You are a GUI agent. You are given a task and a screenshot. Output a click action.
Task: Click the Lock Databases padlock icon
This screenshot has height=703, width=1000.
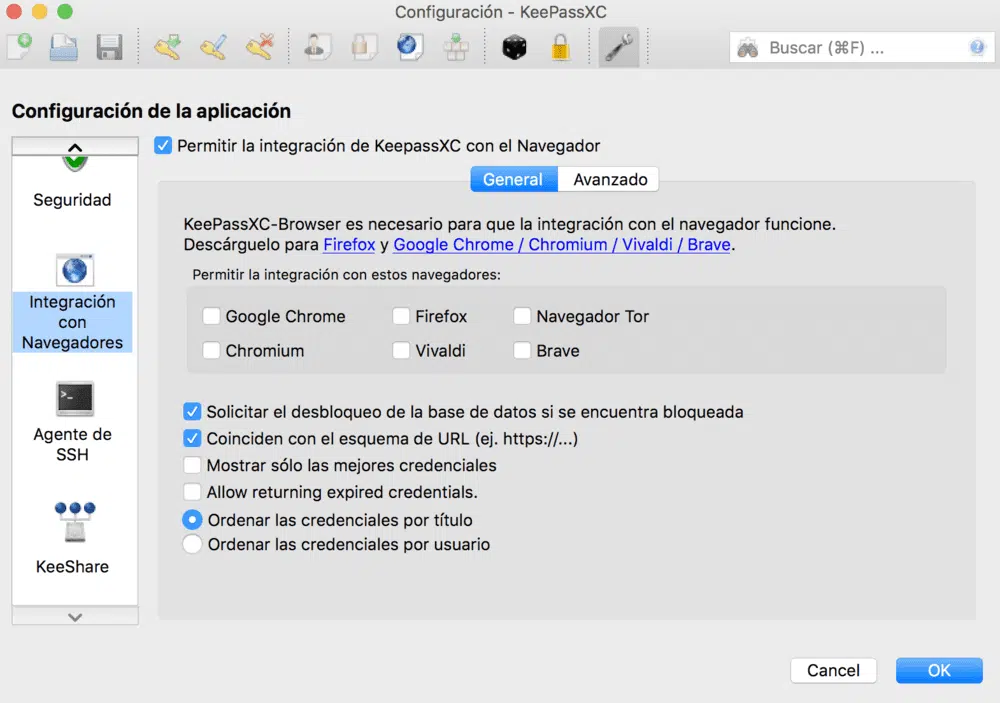coord(561,47)
